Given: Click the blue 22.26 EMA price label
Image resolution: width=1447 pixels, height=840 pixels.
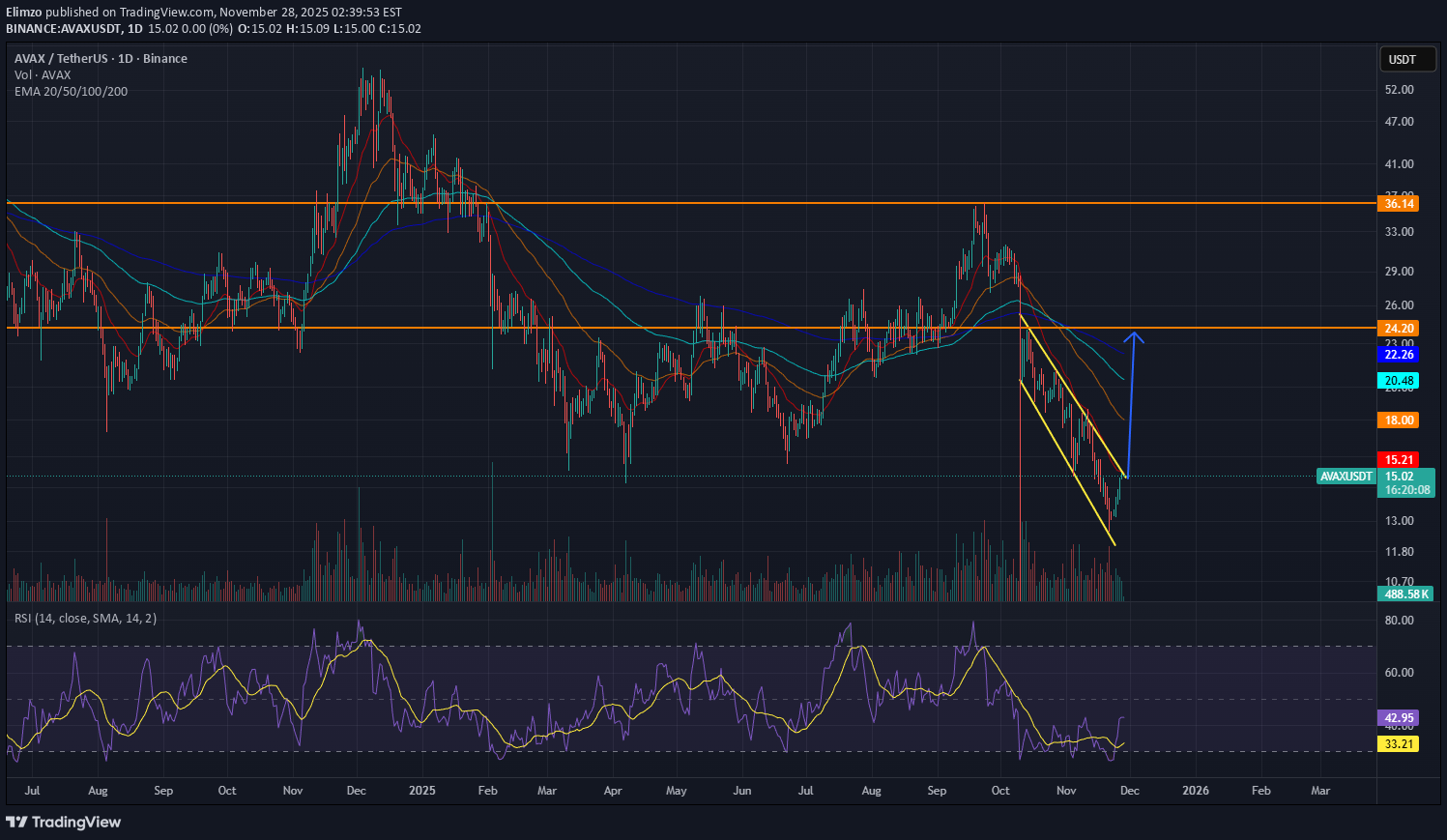Looking at the screenshot, I should (x=1399, y=355).
